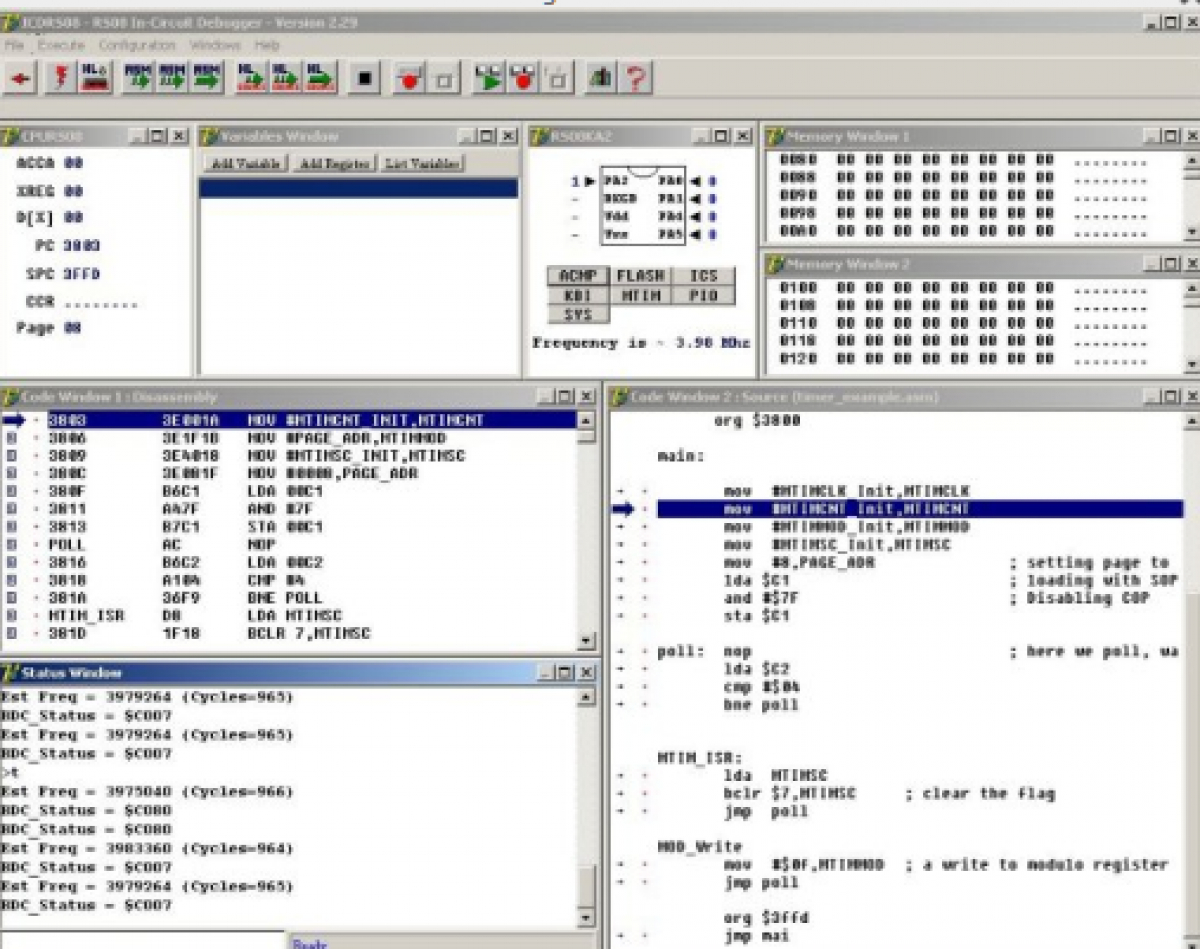Click the command input field below Status Window
1200x949 pixels.
tap(142, 940)
